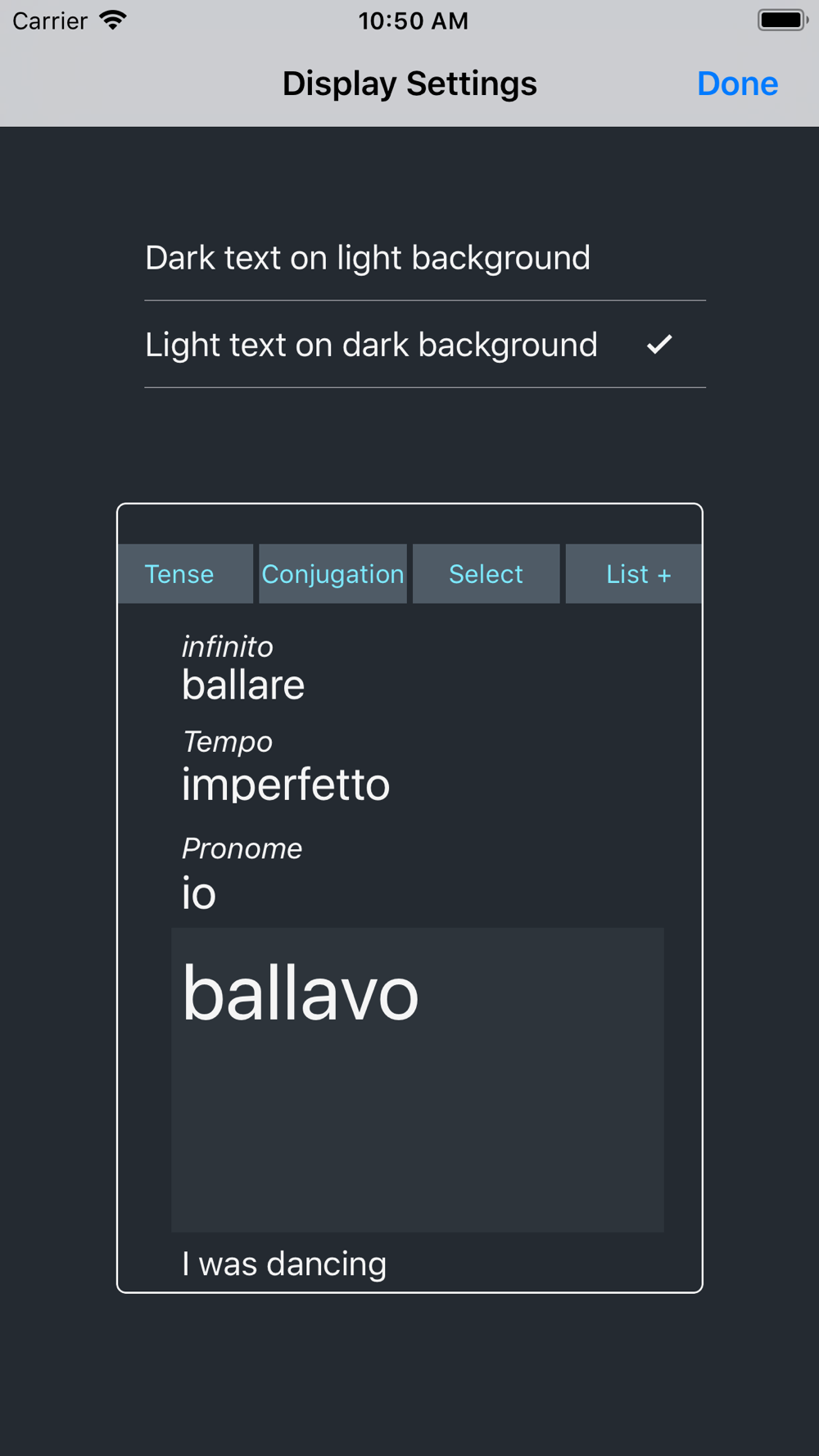Tap the Select button
Image resolution: width=819 pixels, height=1456 pixels.
[x=486, y=574]
